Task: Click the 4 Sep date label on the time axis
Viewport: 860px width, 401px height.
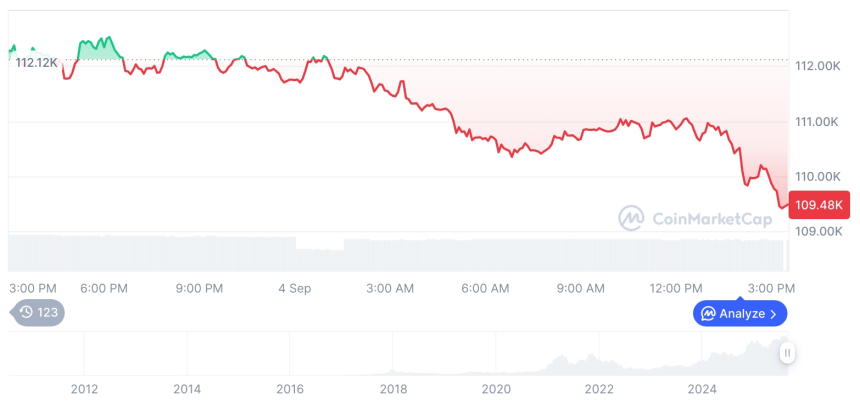Action: coord(295,288)
